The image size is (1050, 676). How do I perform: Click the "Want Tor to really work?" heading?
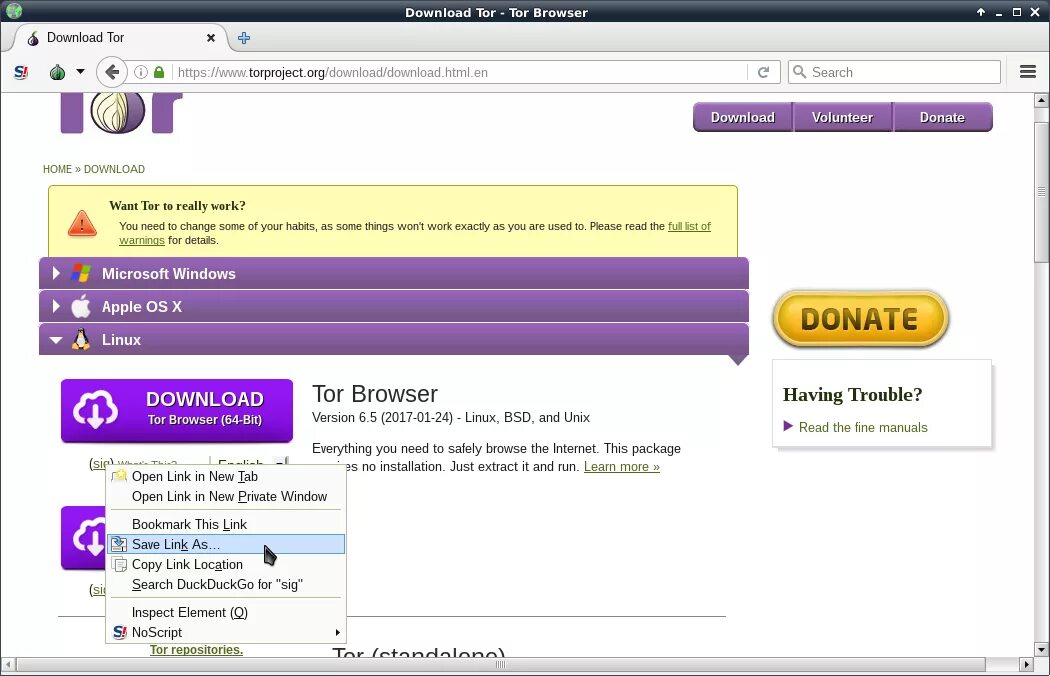click(x=177, y=206)
